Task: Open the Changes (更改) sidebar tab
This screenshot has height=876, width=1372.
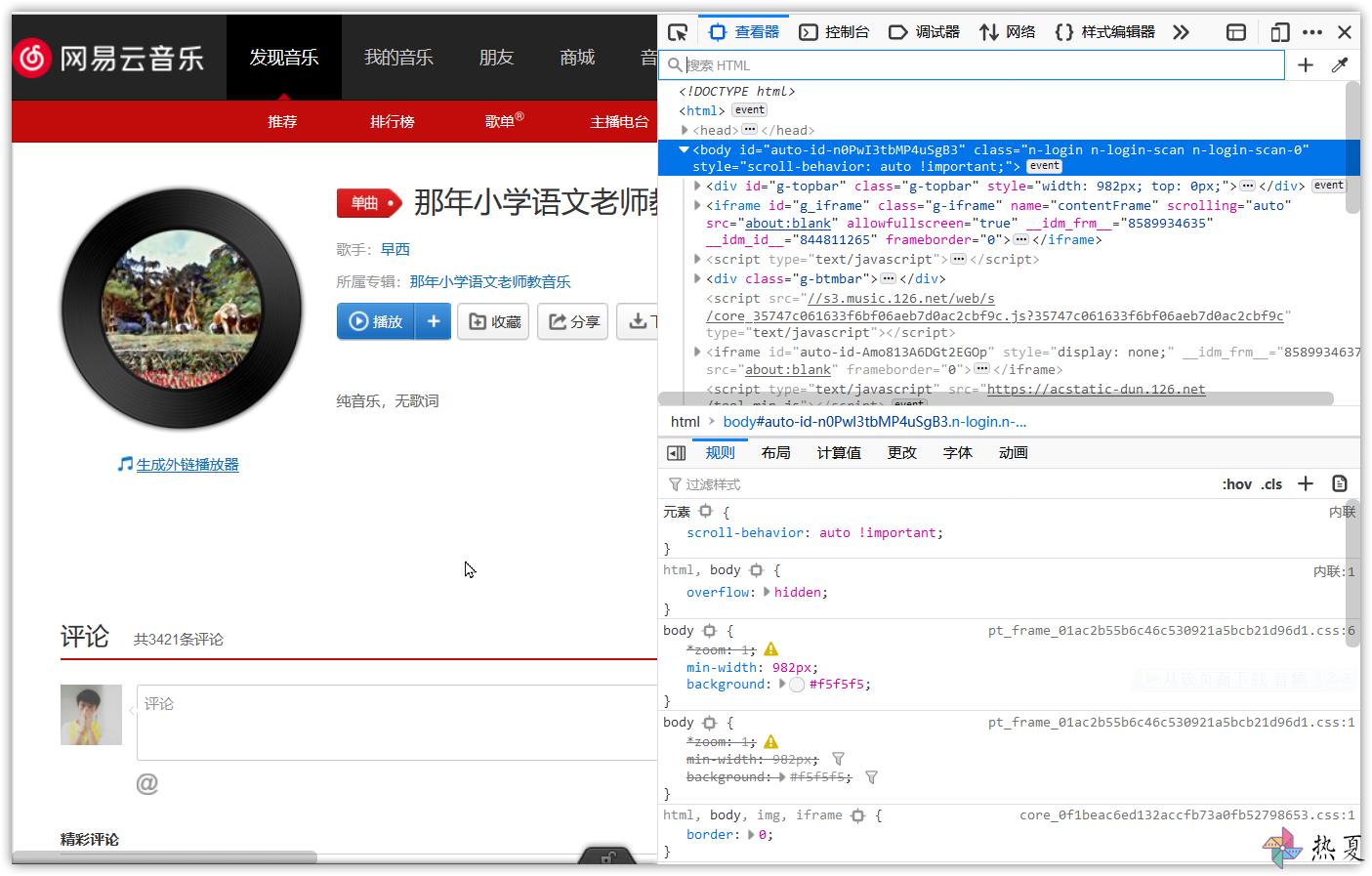Action: [x=901, y=453]
